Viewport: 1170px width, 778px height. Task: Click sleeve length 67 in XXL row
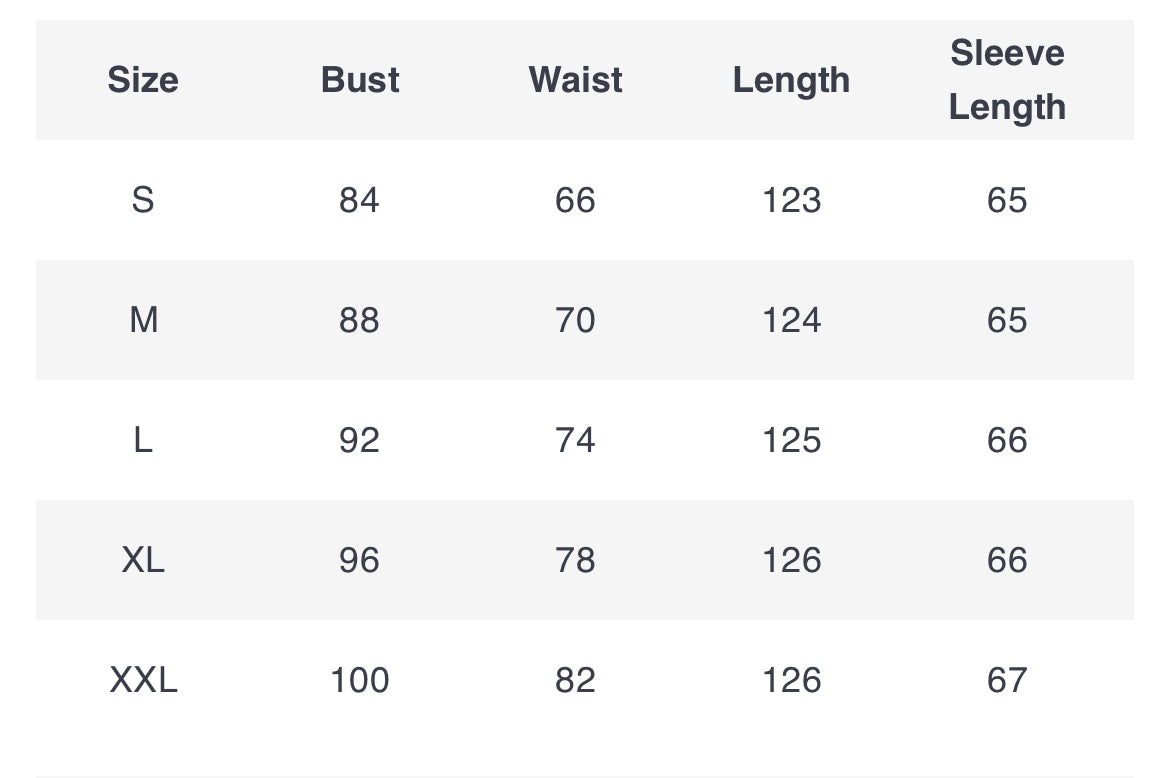[x=1007, y=680]
